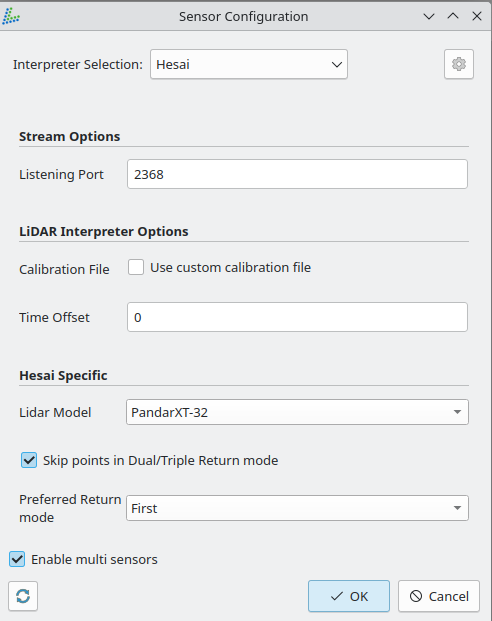Open the Interpreter Selection Hesai dropdown

(249, 64)
